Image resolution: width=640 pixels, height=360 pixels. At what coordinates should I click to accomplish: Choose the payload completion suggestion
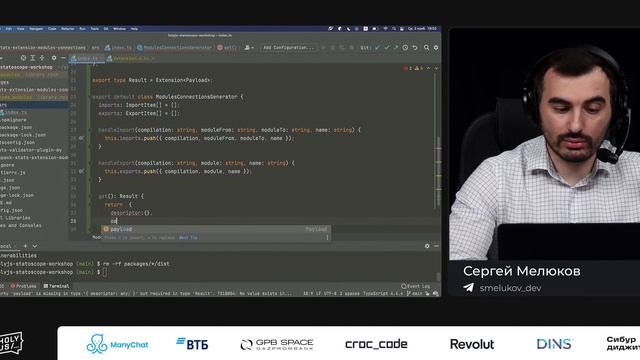coord(216,229)
